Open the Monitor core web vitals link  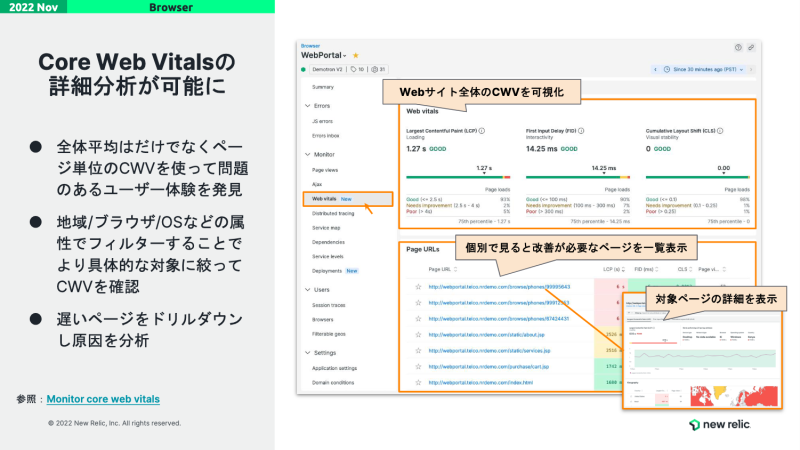point(103,399)
